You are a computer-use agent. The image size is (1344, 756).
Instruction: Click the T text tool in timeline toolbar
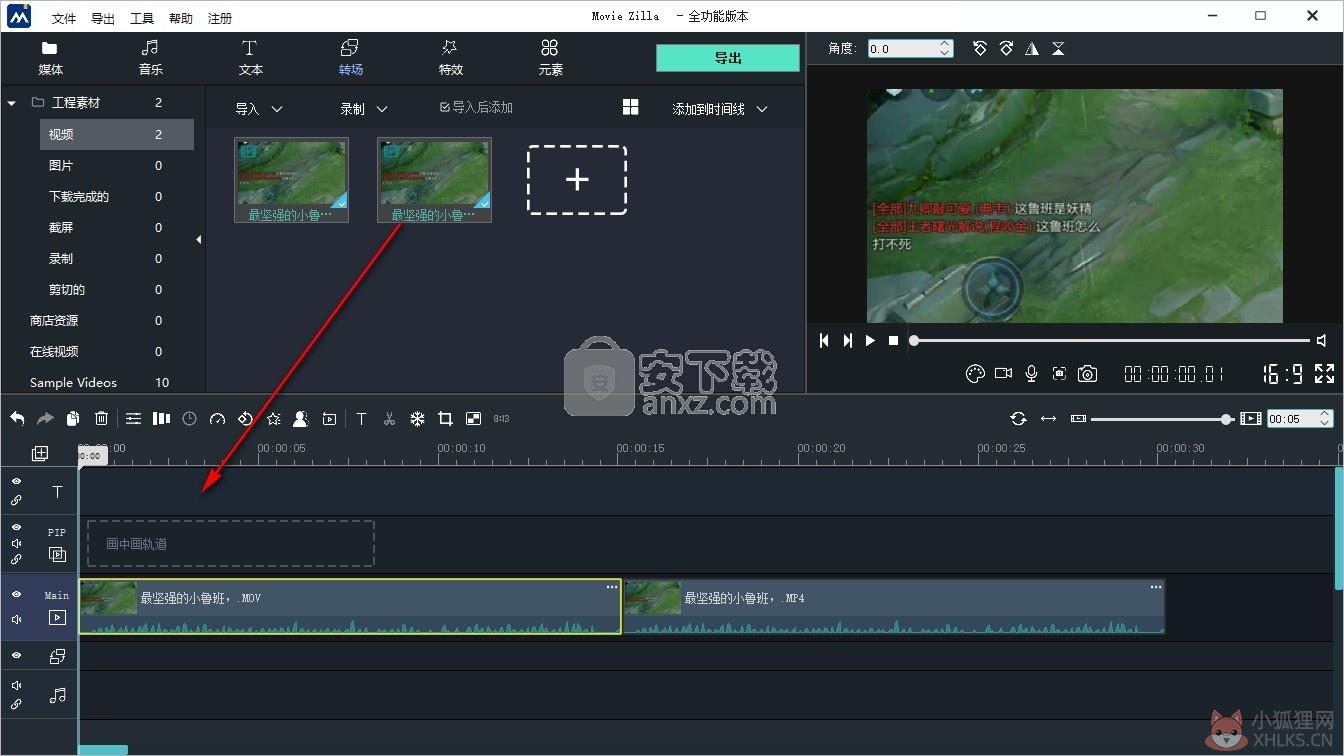[x=361, y=419]
